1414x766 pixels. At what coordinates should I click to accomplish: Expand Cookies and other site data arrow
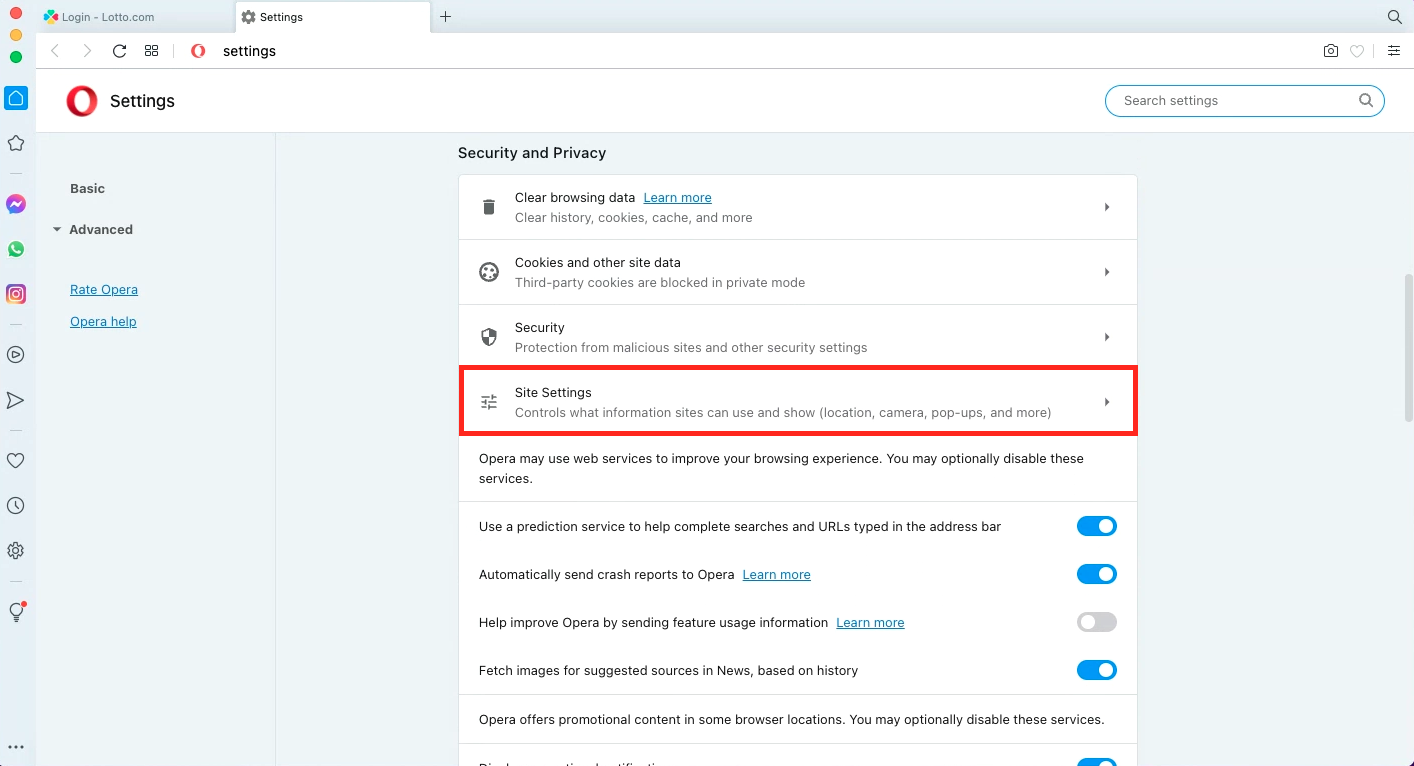tap(1107, 272)
